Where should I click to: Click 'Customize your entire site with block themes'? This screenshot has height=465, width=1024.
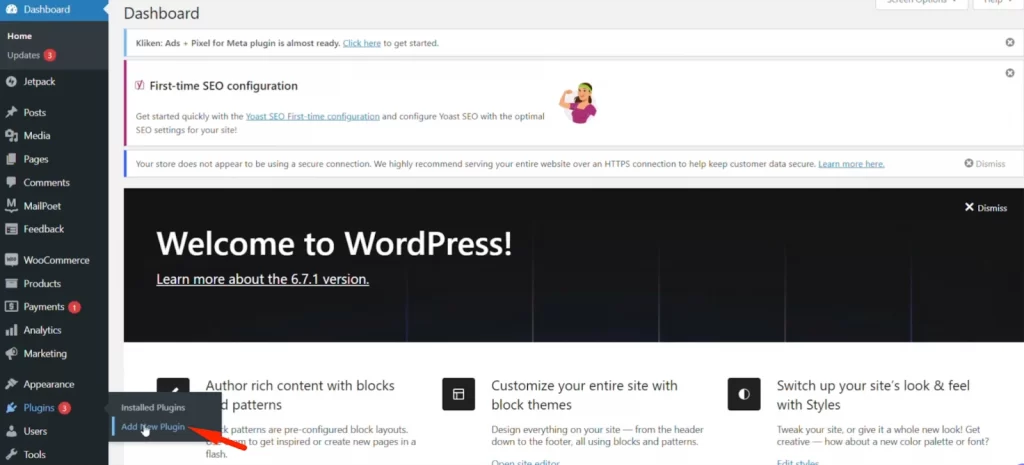pyautogui.click(x=584, y=395)
